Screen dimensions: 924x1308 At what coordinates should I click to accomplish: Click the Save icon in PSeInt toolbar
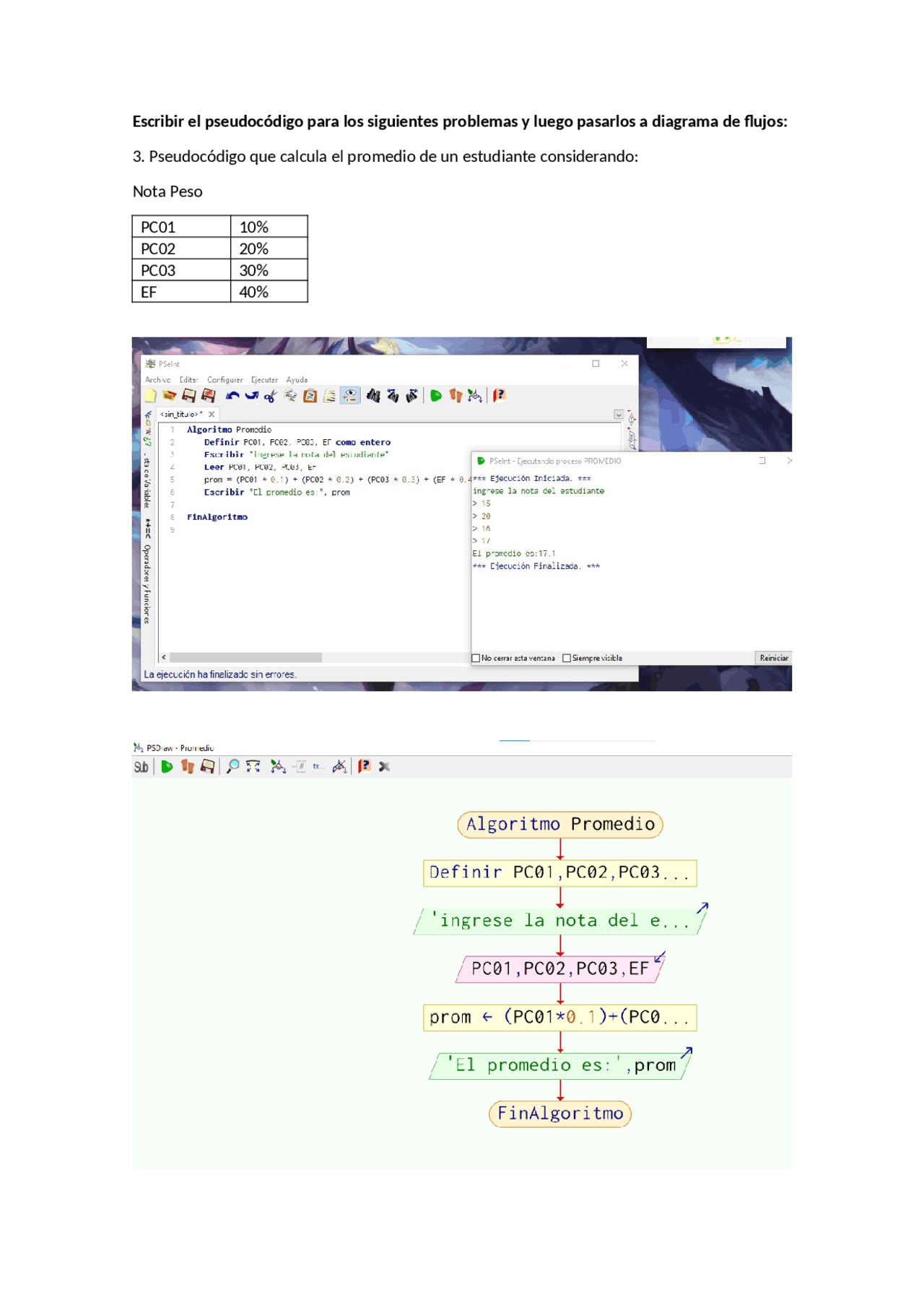click(x=189, y=396)
